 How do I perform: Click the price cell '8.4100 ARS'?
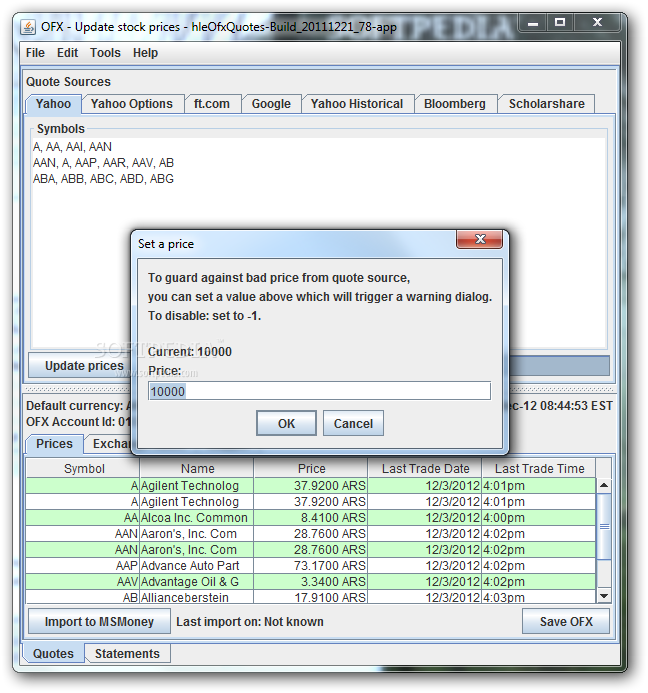[x=311, y=518]
